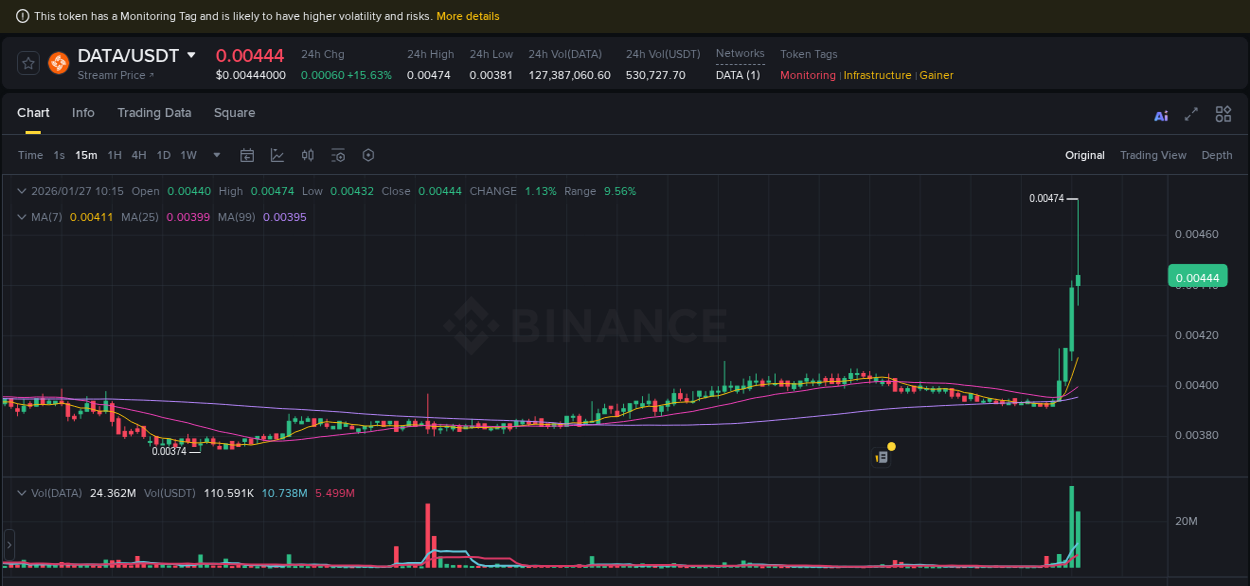Launch the Binance Ai assistant icon
This screenshot has width=1250, height=586.
pyautogui.click(x=1160, y=115)
